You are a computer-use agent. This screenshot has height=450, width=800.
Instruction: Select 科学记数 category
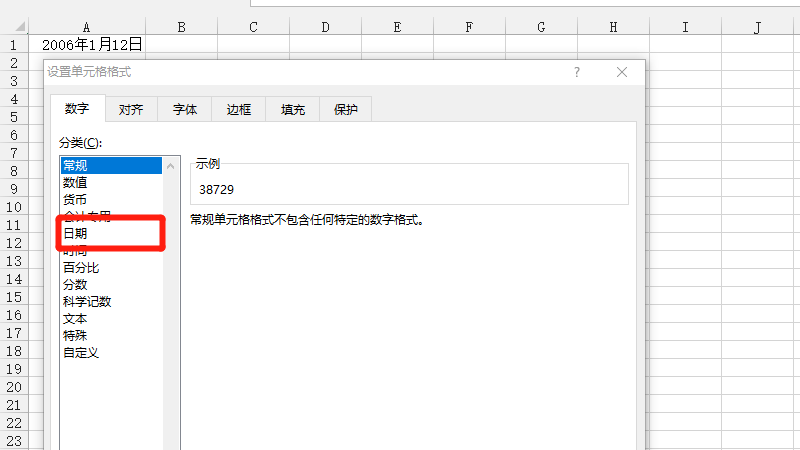coord(87,302)
